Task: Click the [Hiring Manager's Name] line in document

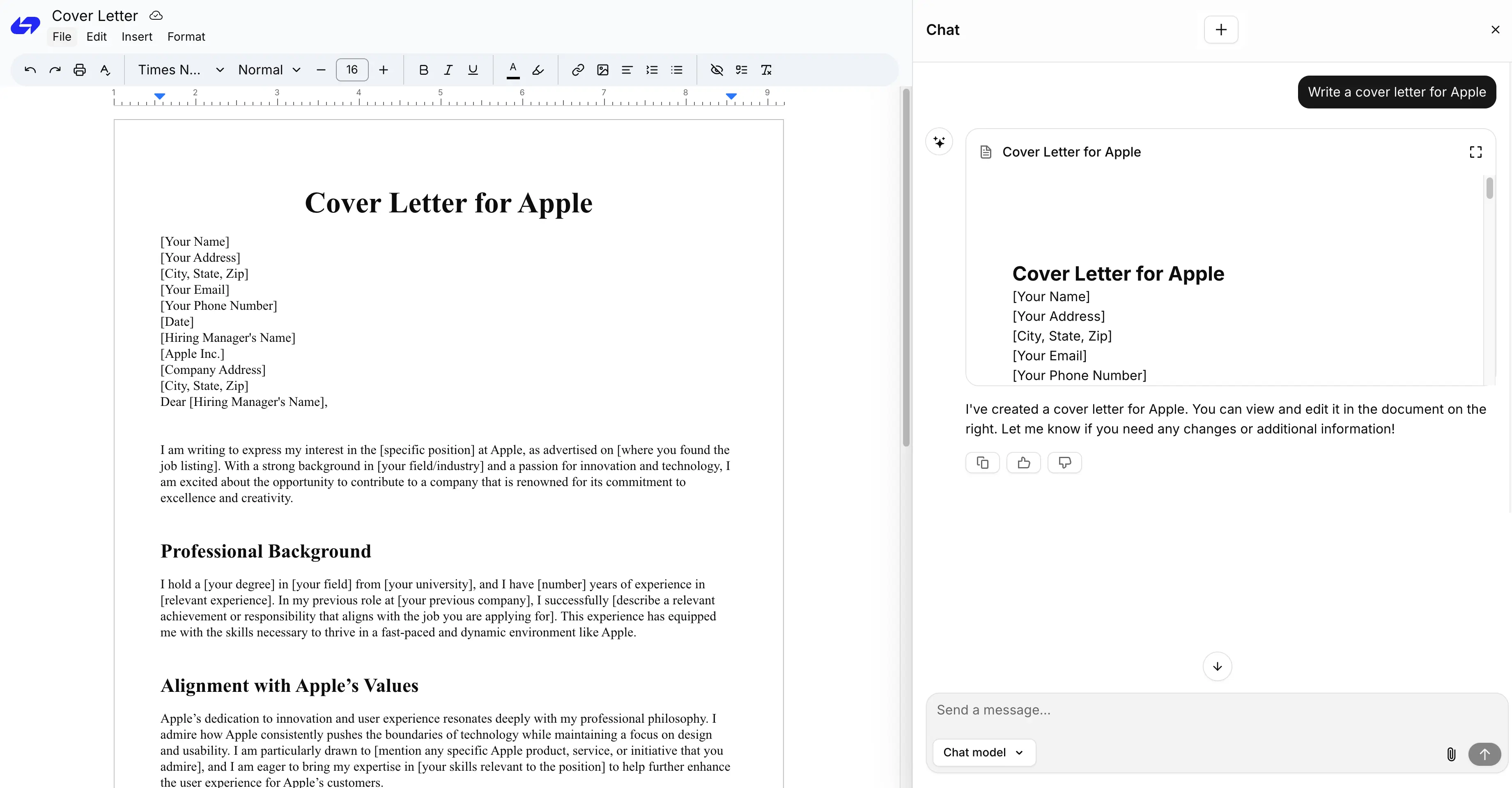Action: click(x=228, y=338)
